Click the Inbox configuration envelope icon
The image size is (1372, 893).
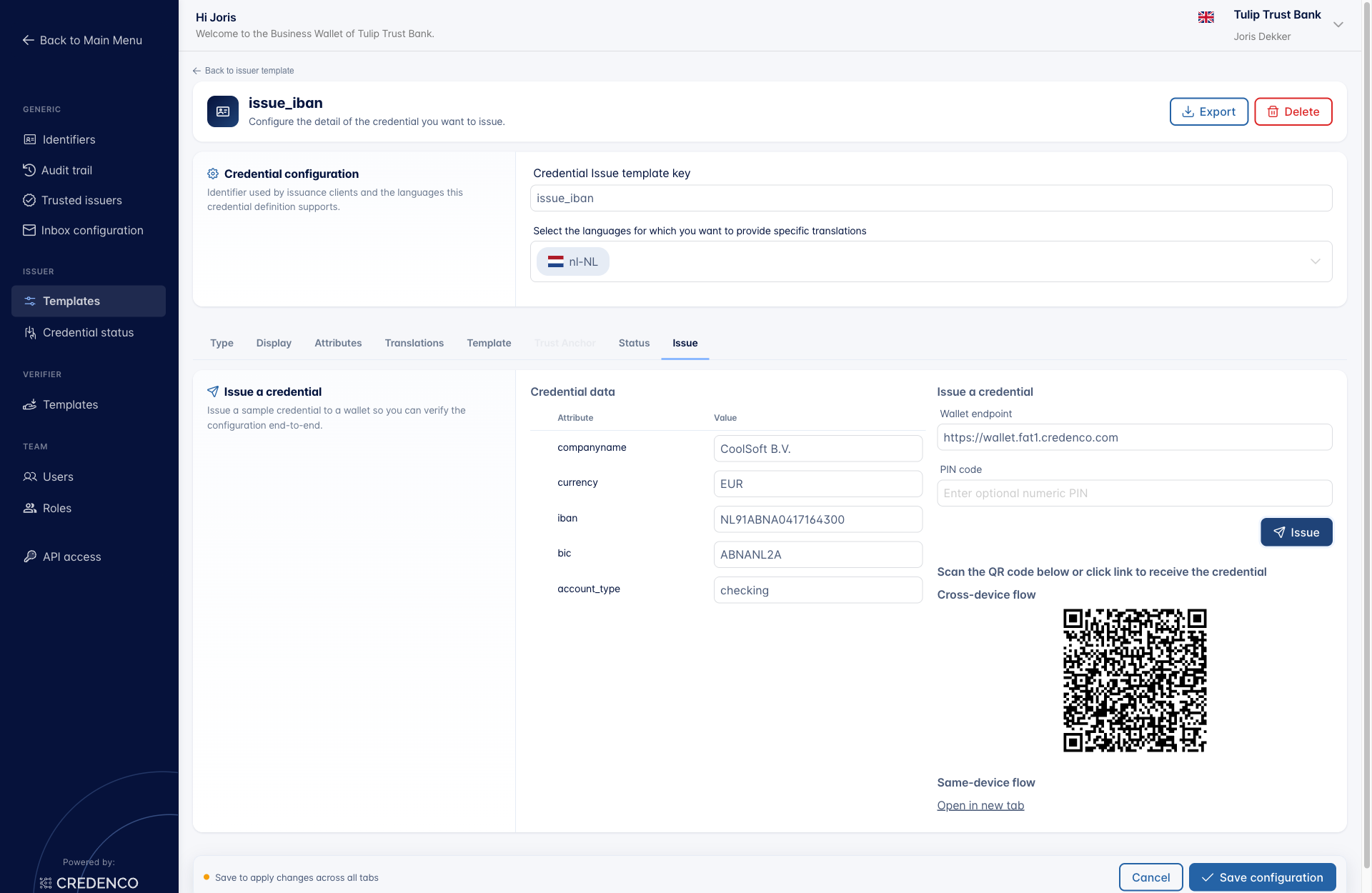pyautogui.click(x=29, y=230)
